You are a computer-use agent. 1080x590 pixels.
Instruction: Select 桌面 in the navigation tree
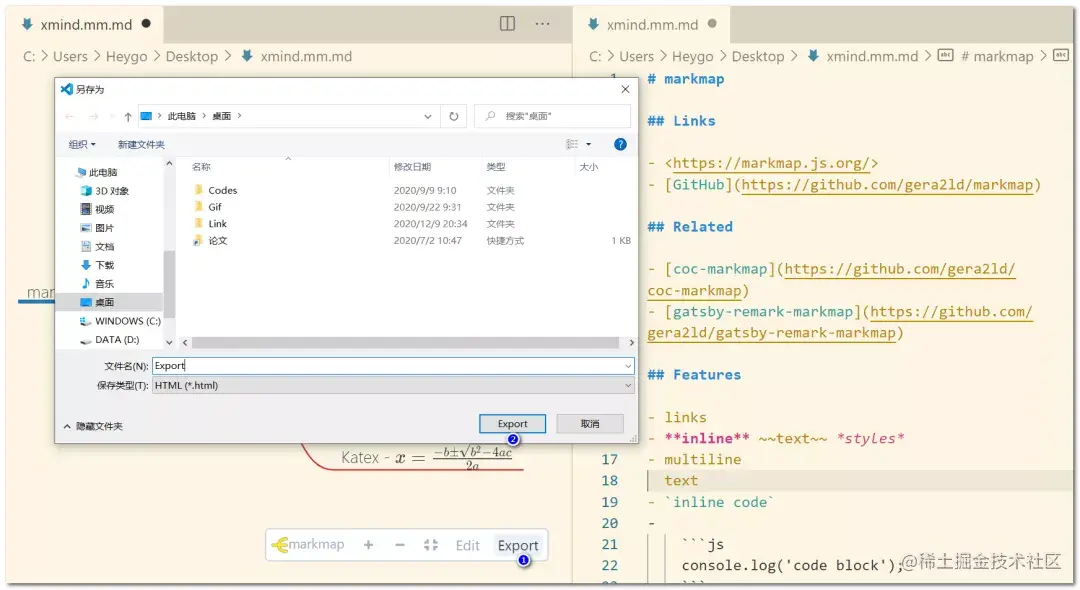click(109, 302)
